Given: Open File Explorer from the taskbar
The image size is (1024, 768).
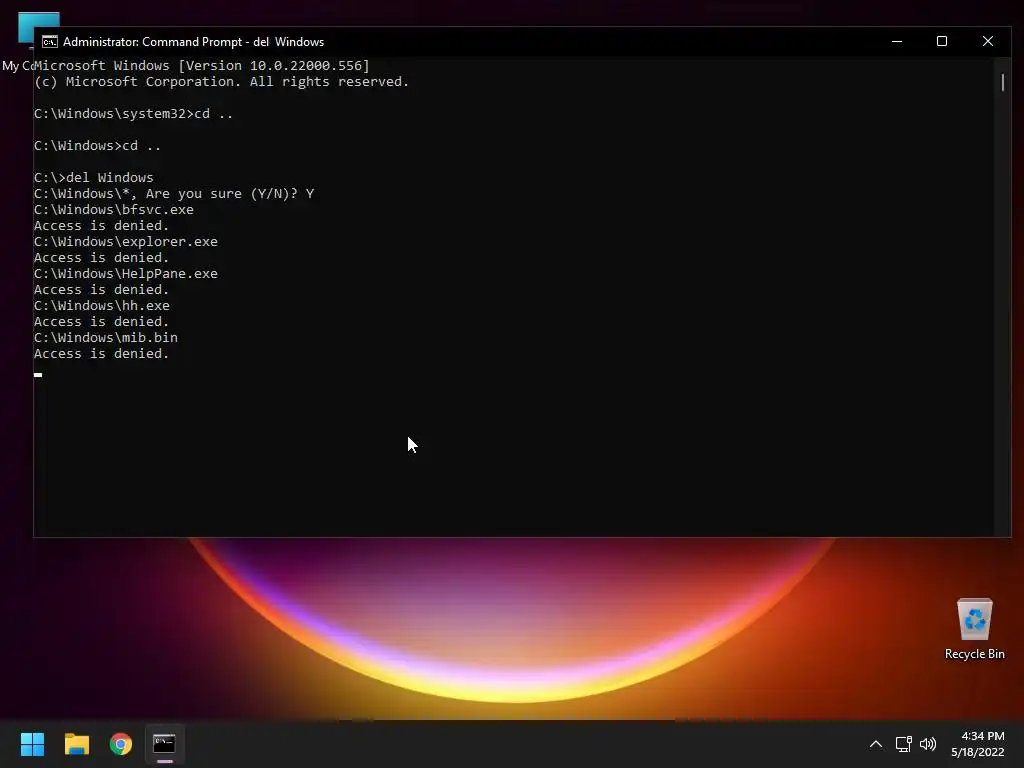Looking at the screenshot, I should [x=76, y=744].
